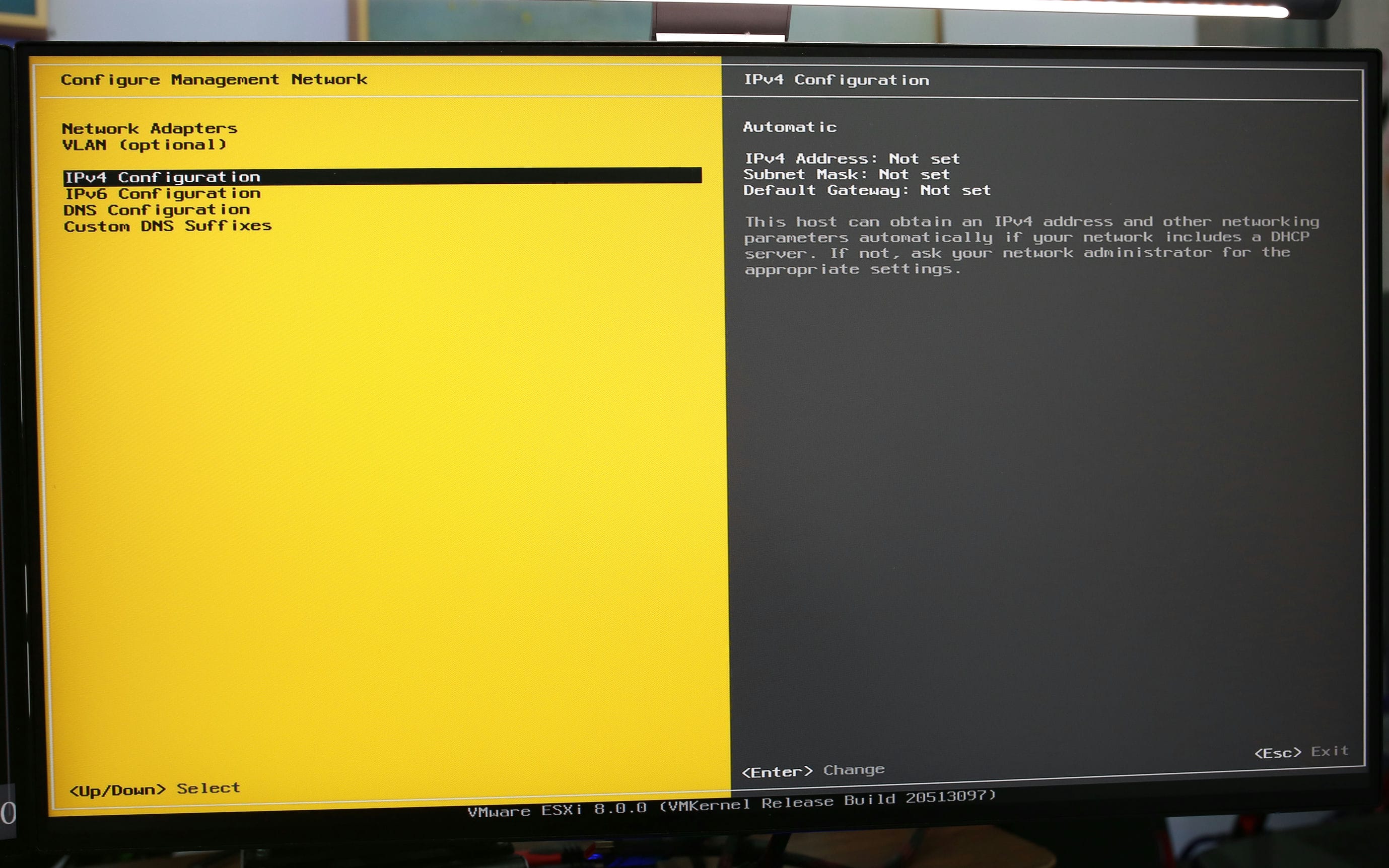
Task: Click the <Esc> Exit hint
Action: [x=1301, y=752]
